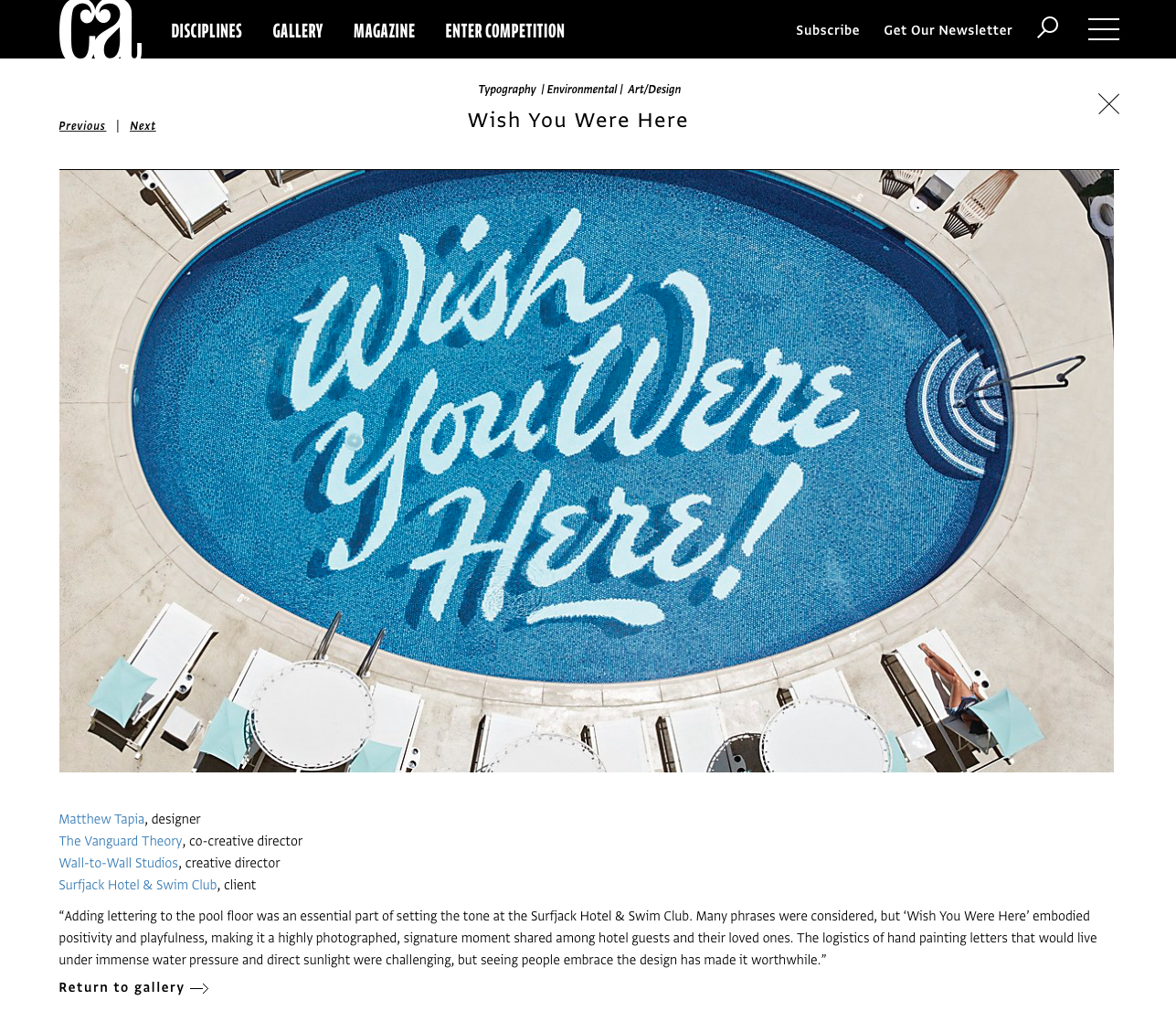The width and height of the screenshot is (1176, 1032).
Task: Go to the Magazine section
Action: point(384,31)
